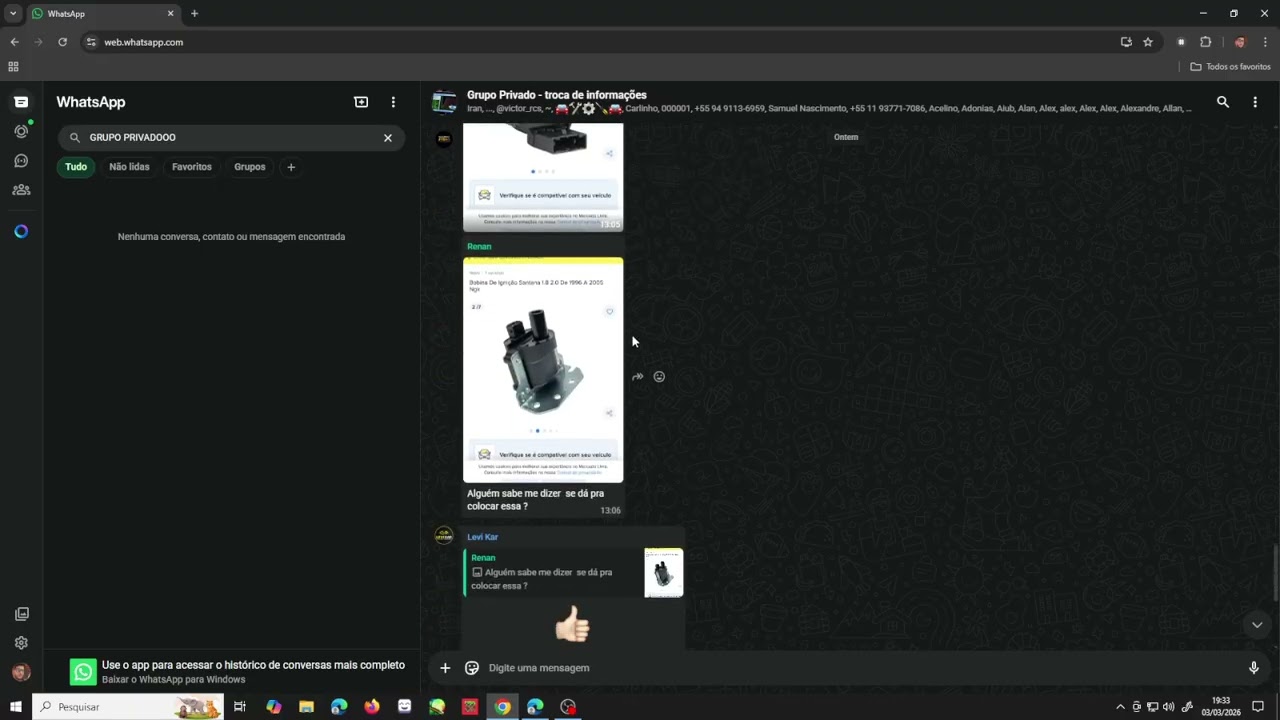The image size is (1280, 720).
Task: Bookmark this page with the star
Action: 1148,42
